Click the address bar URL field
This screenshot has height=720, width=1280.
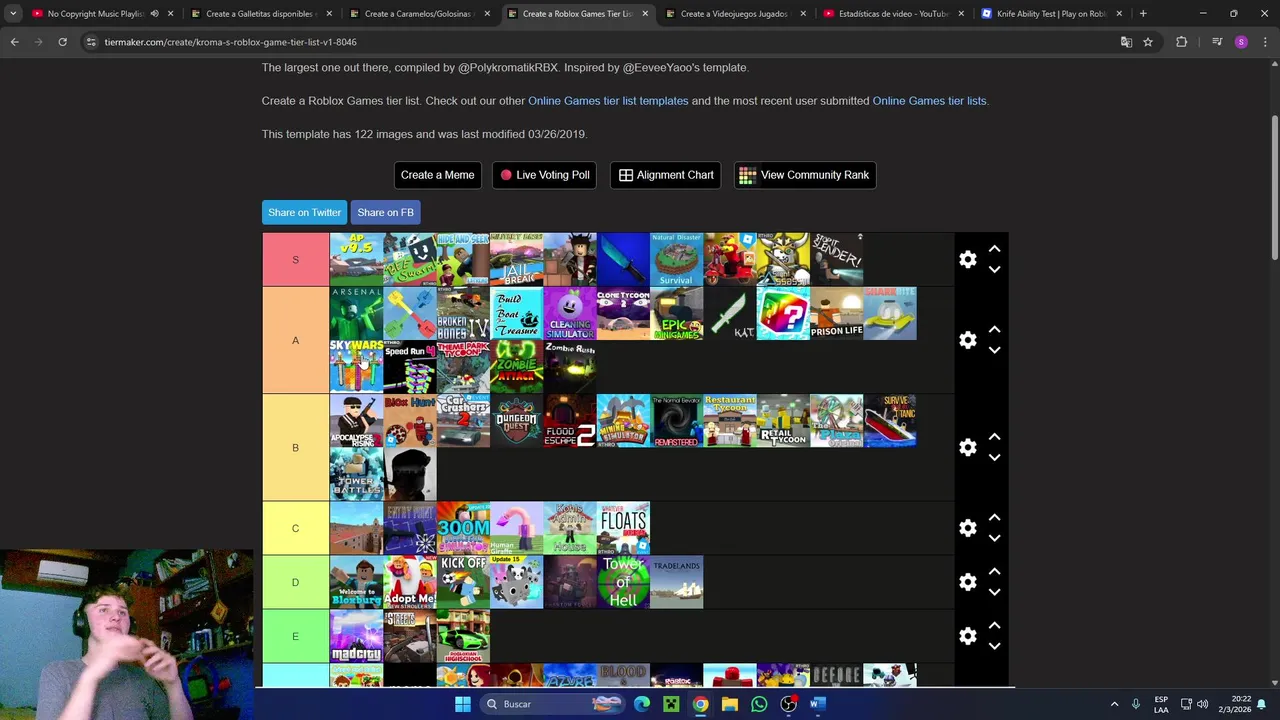point(600,42)
